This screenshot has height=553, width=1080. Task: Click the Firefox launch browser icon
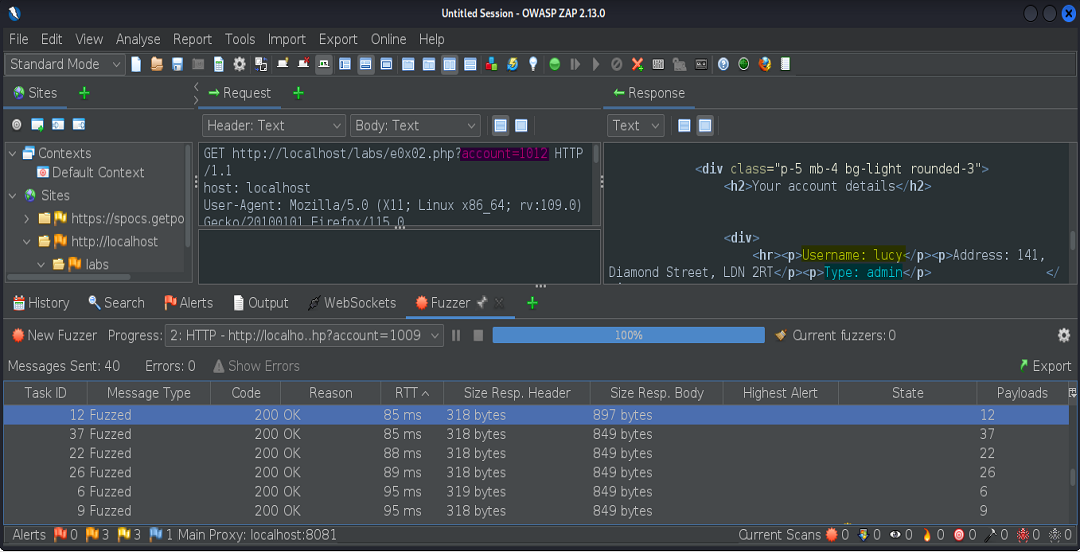pyautogui.click(x=764, y=65)
